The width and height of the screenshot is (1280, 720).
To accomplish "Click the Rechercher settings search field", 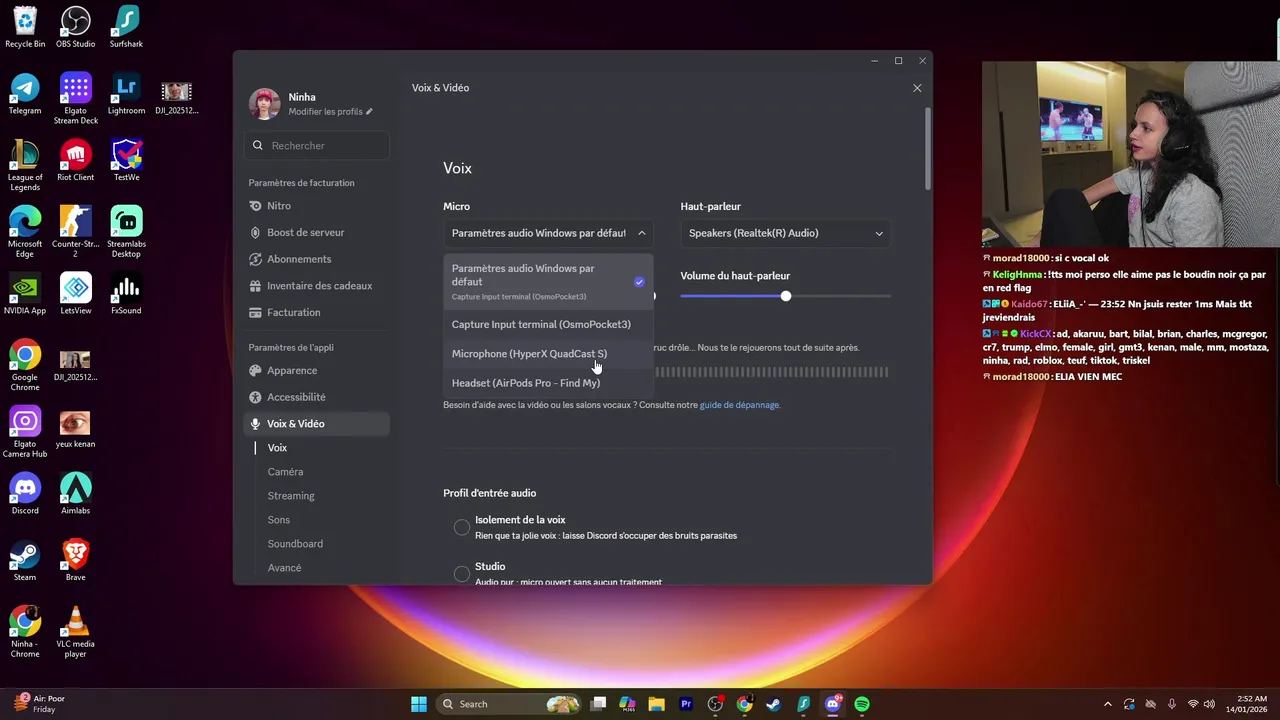I will [317, 146].
